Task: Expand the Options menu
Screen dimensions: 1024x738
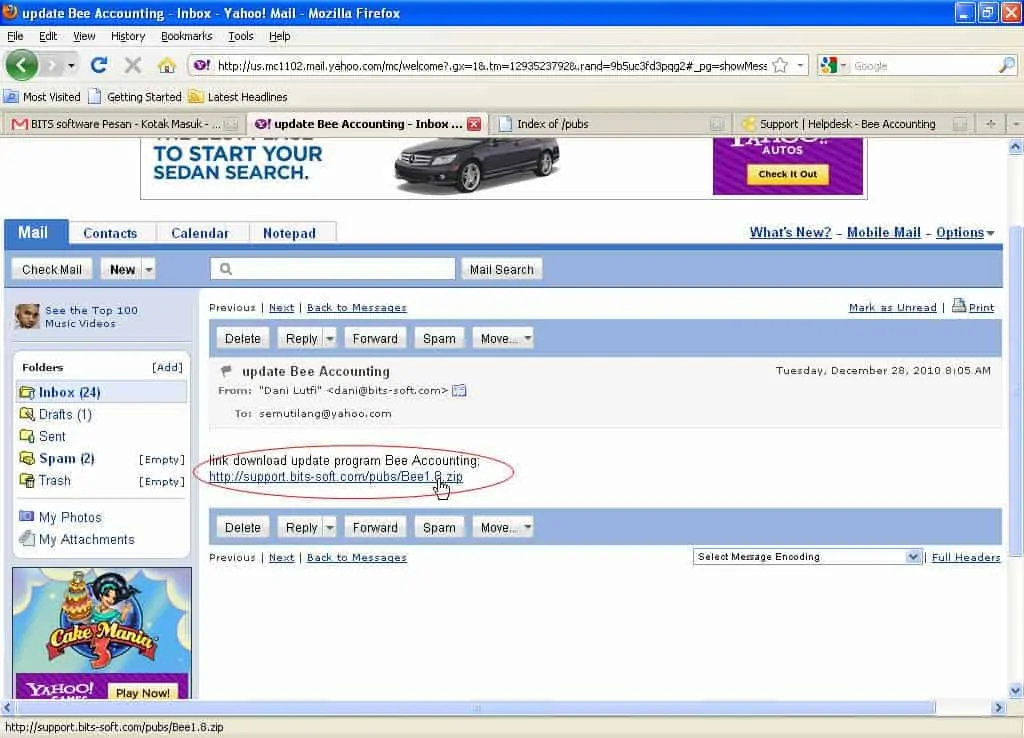Action: coord(965,233)
